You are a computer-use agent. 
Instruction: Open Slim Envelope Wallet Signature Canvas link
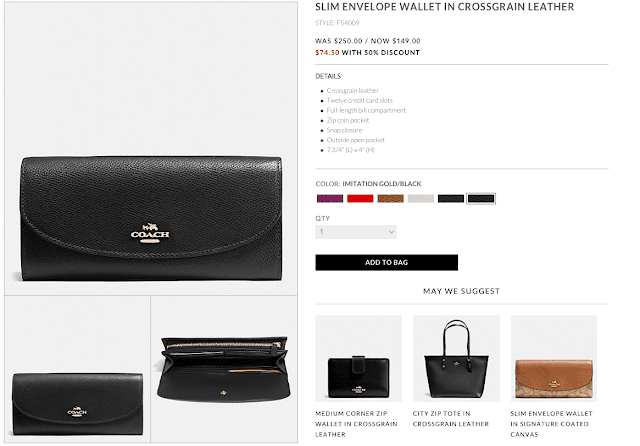click(x=551, y=424)
